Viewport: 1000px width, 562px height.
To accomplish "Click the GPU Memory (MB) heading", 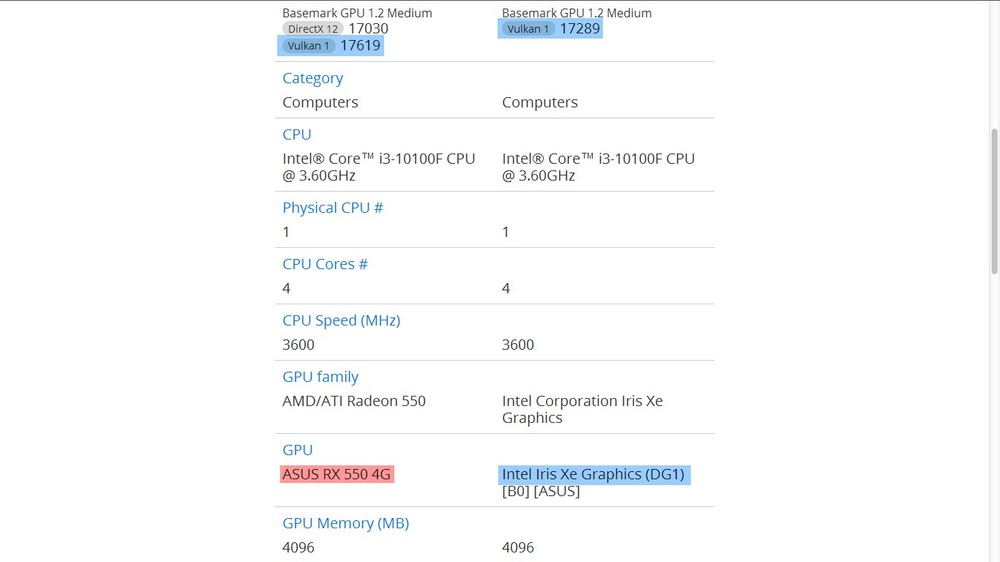I will 346,523.
